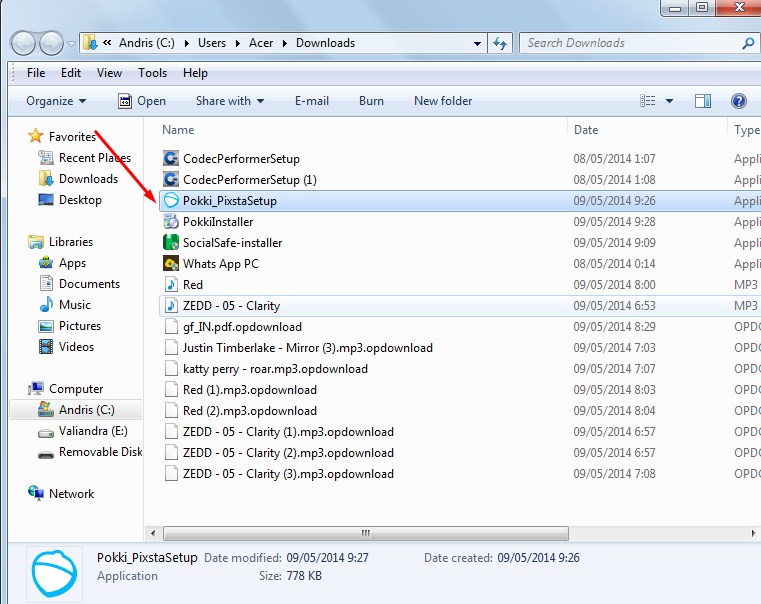761x604 pixels.
Task: Click the gf_IN.pdf.opdownload blank file icon
Action: (x=171, y=326)
